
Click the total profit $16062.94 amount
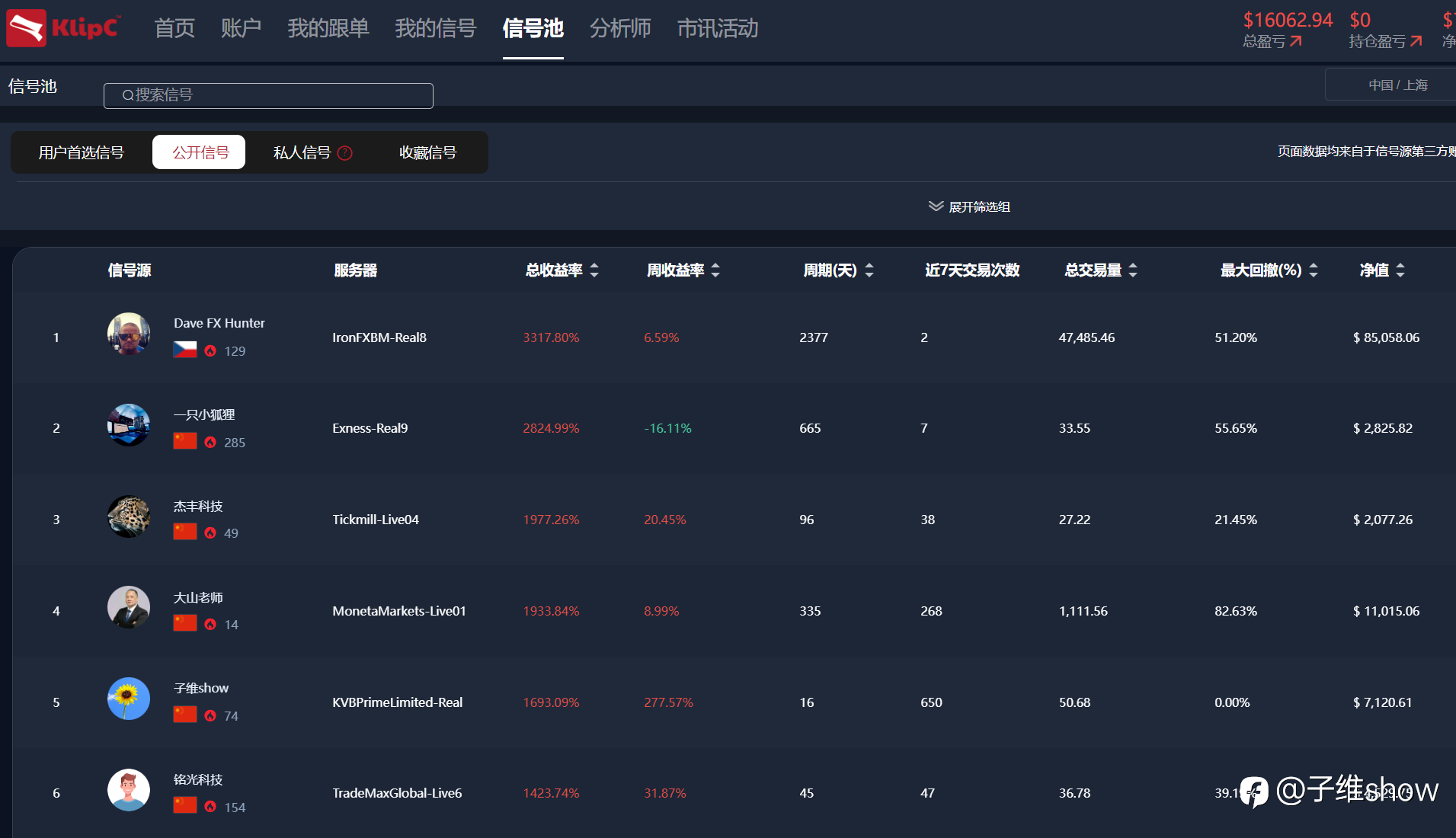1288,20
